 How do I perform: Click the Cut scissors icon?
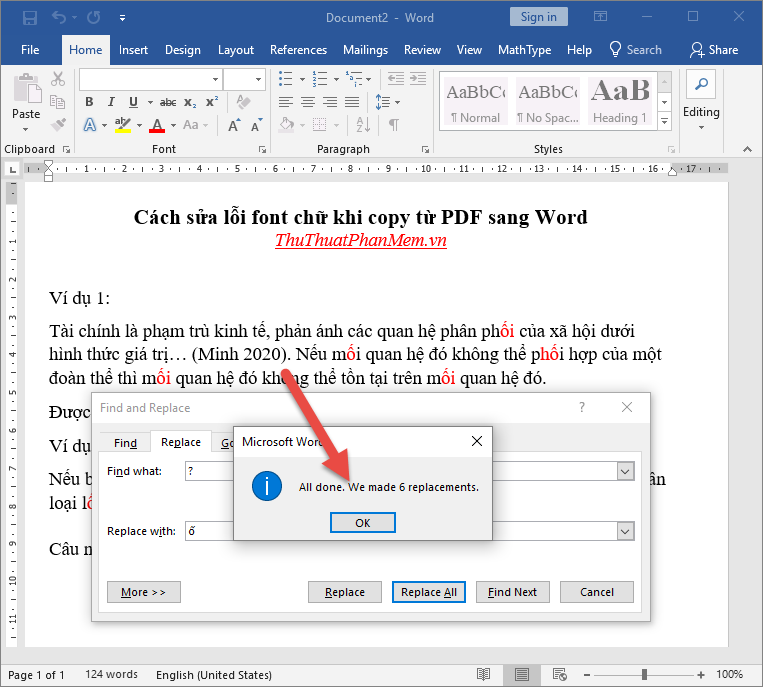coord(58,79)
